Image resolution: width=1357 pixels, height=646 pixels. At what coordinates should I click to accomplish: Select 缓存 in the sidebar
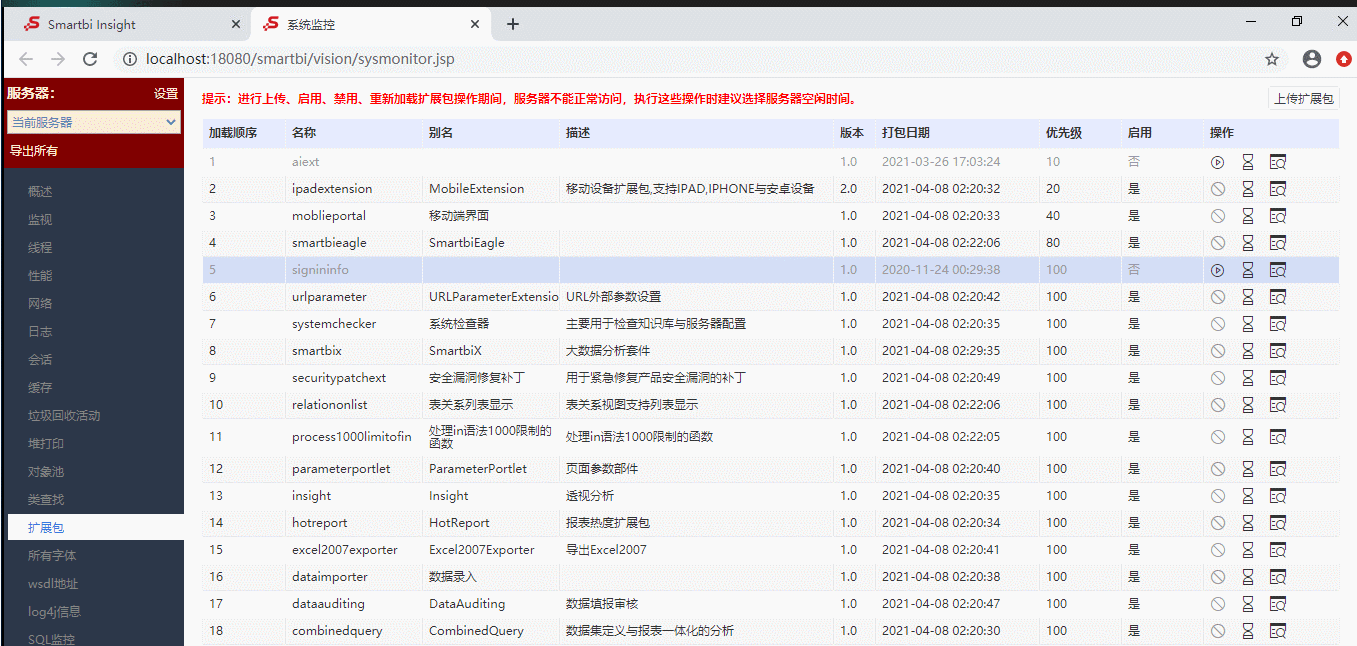coord(40,388)
